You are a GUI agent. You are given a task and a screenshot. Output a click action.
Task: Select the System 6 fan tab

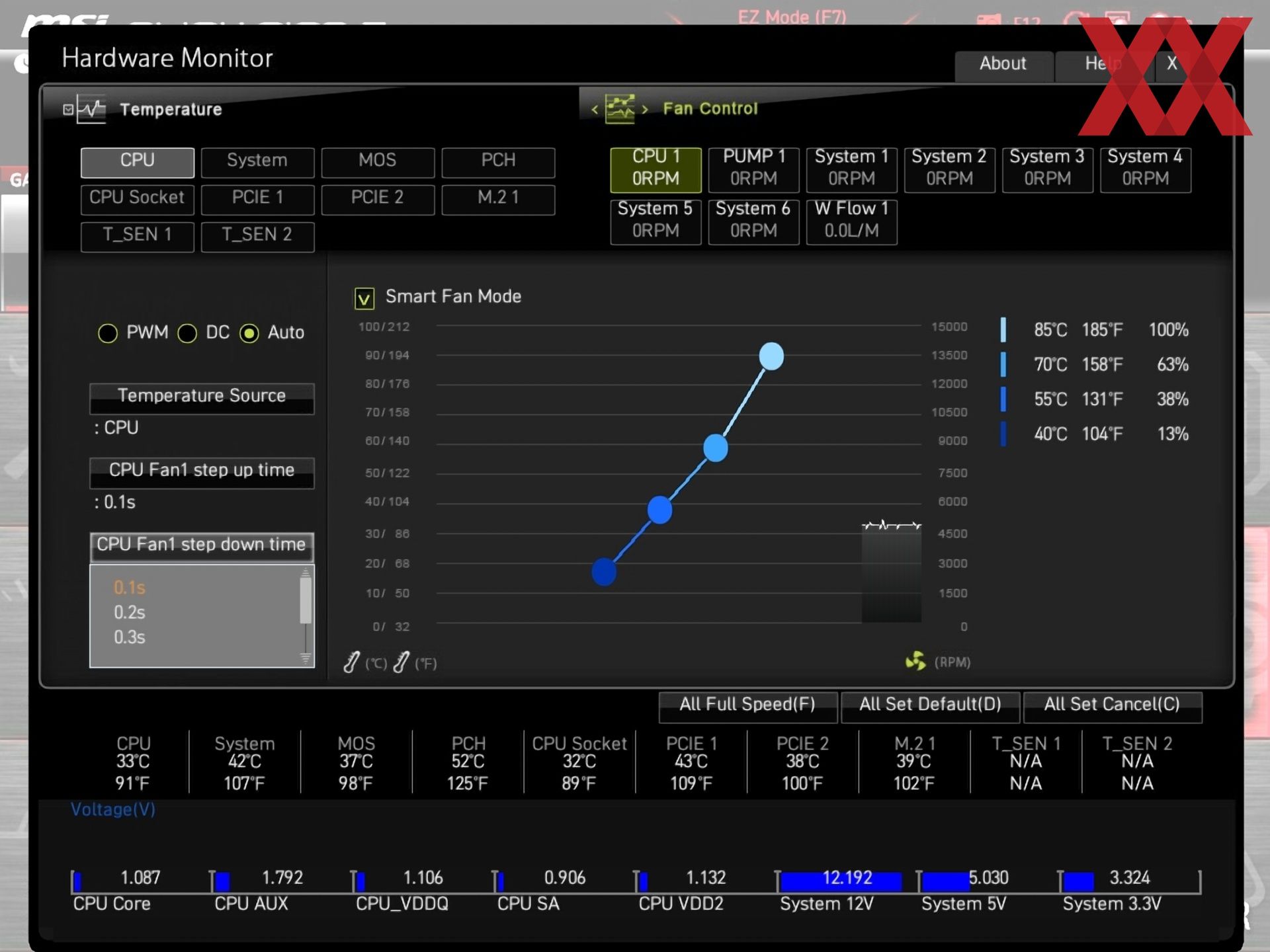point(753,221)
